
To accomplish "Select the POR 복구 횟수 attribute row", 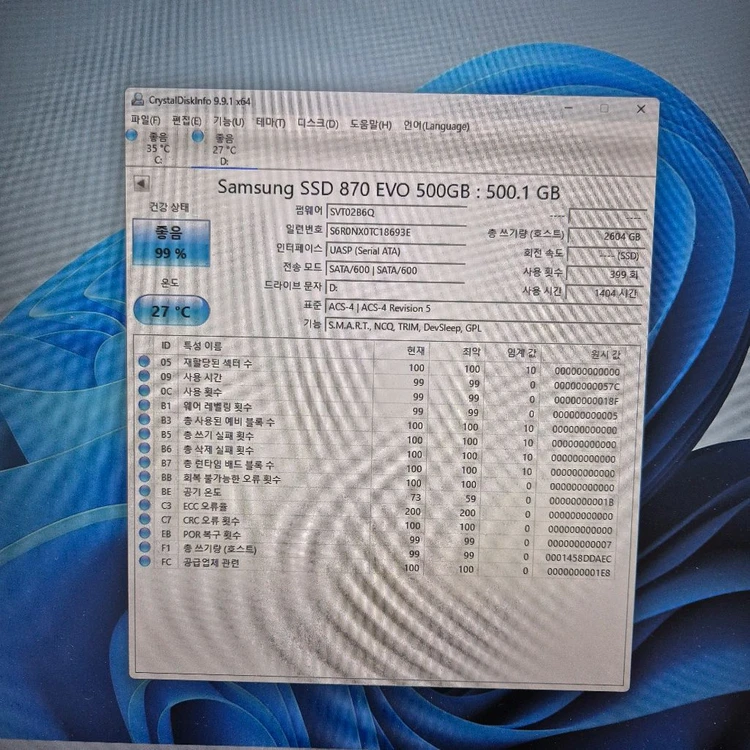I will [375, 537].
